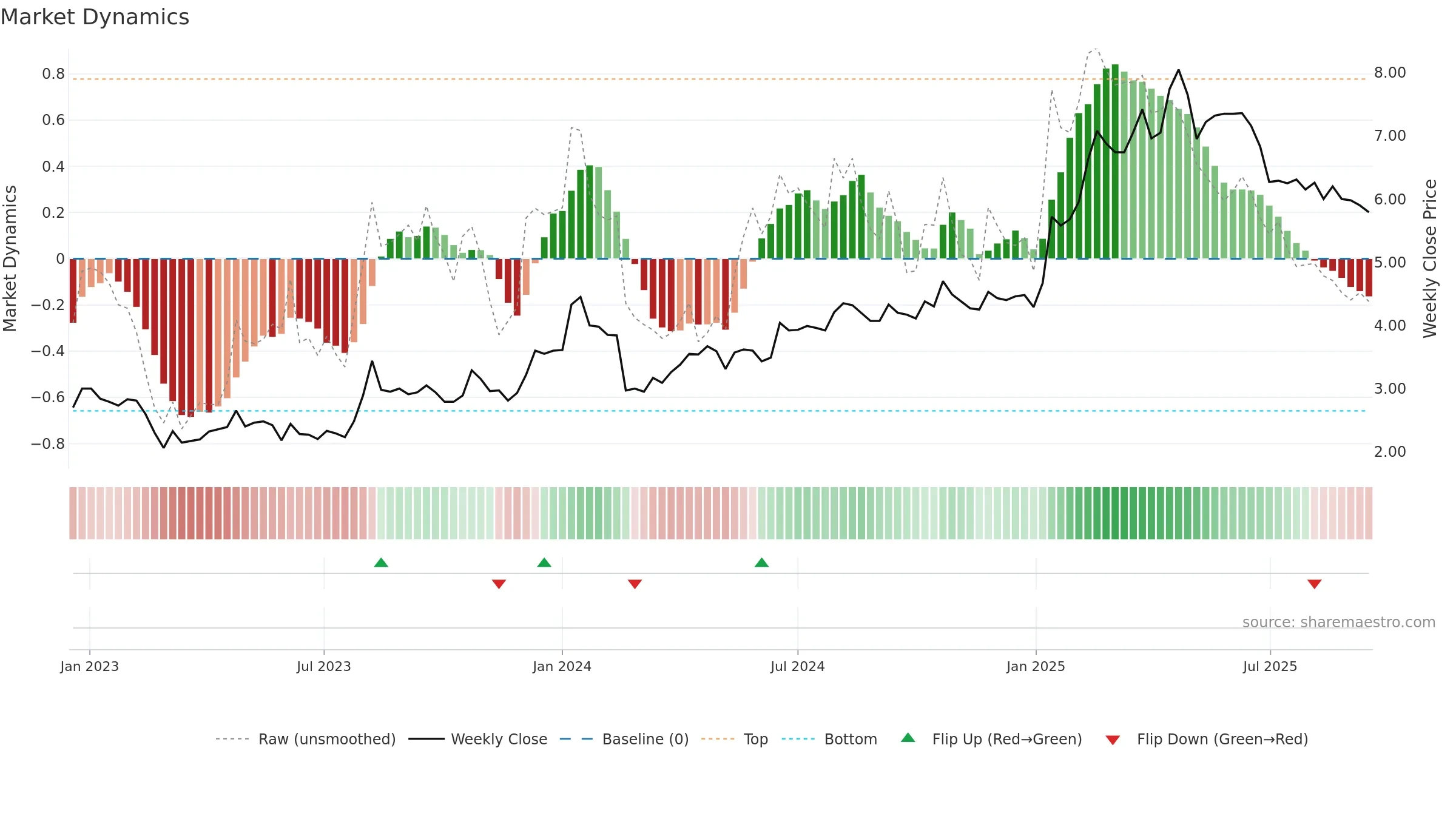
Task: Toggle the Bottom legend entry
Action: 829,739
